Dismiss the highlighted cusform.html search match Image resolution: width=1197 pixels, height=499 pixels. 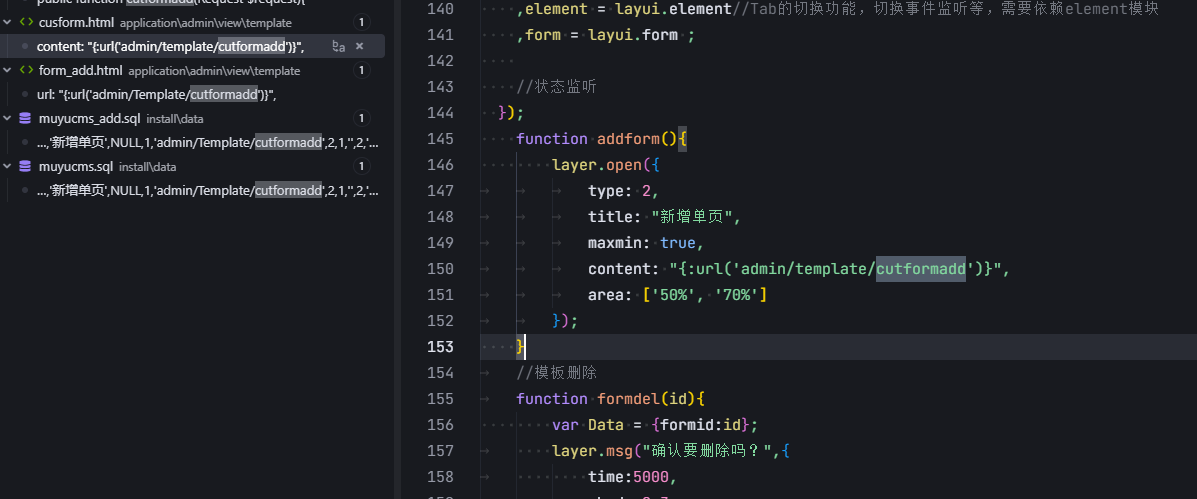click(x=360, y=46)
